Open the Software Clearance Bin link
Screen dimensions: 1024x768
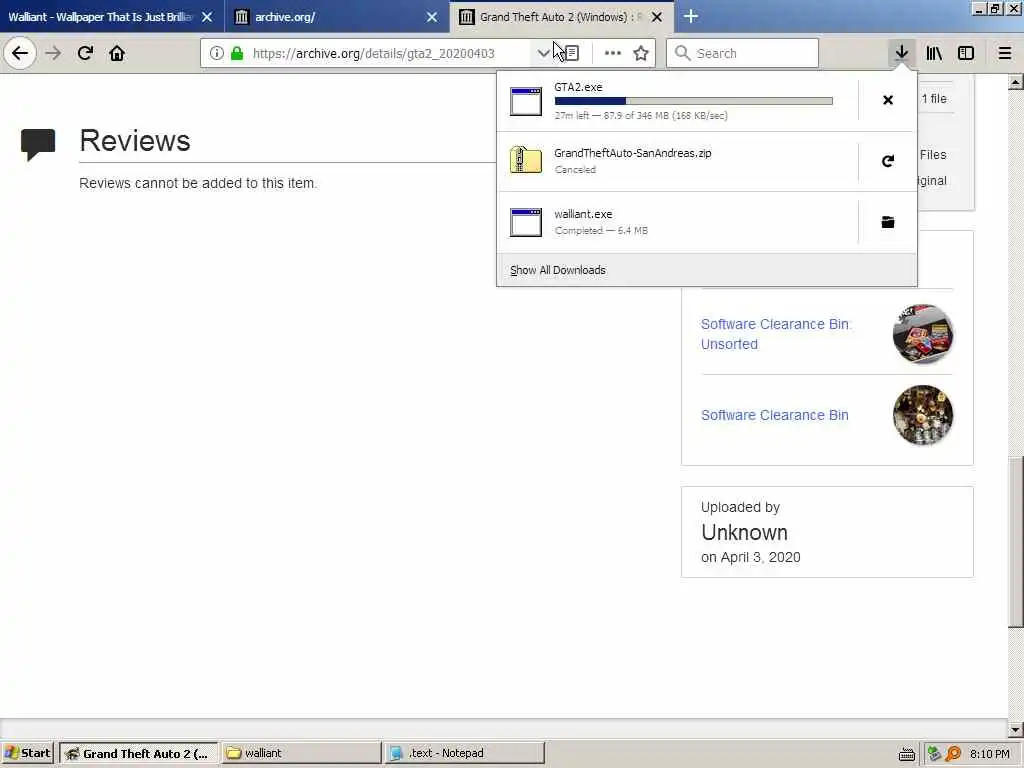click(775, 415)
